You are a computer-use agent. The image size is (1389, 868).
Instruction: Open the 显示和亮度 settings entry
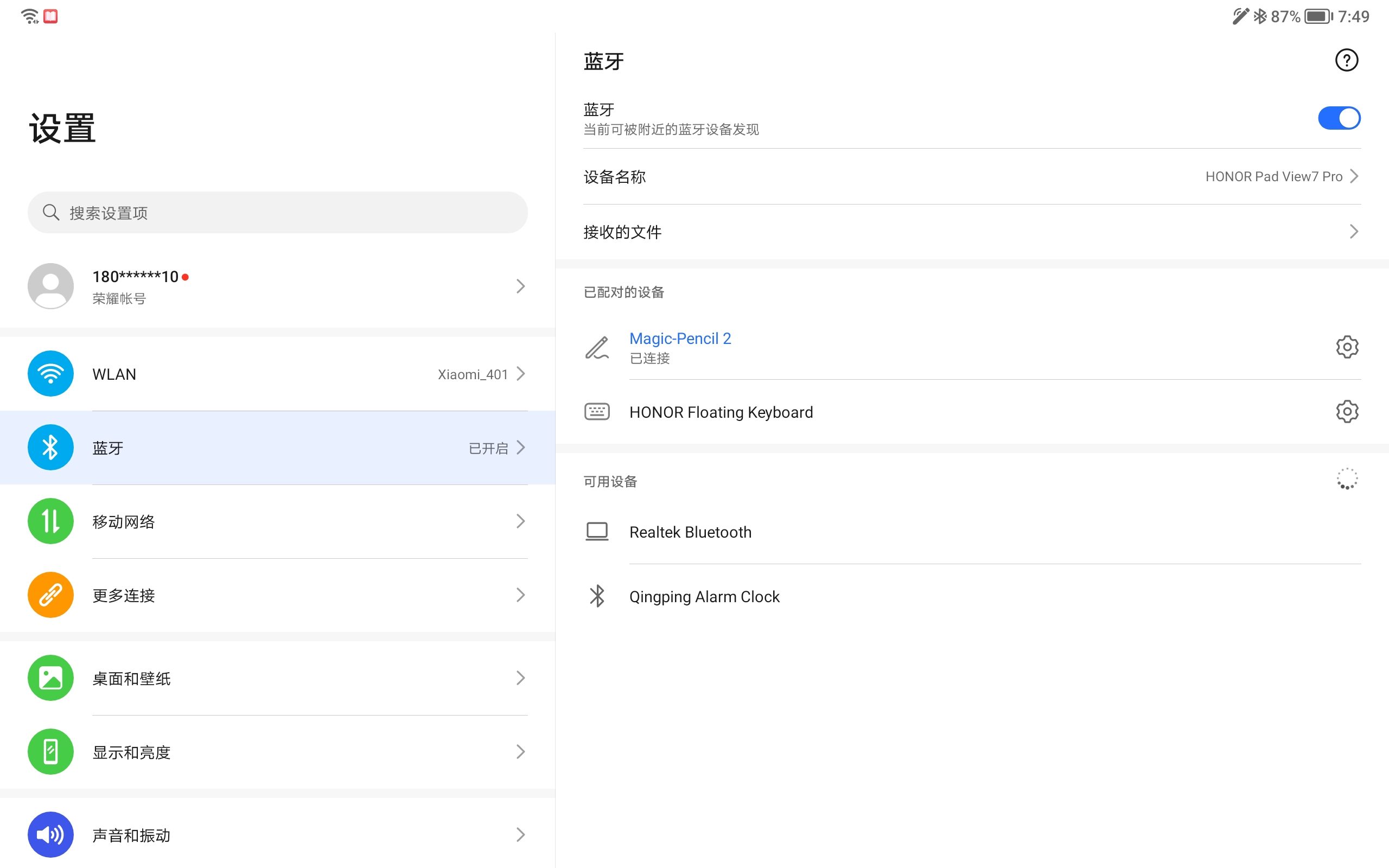pos(277,751)
